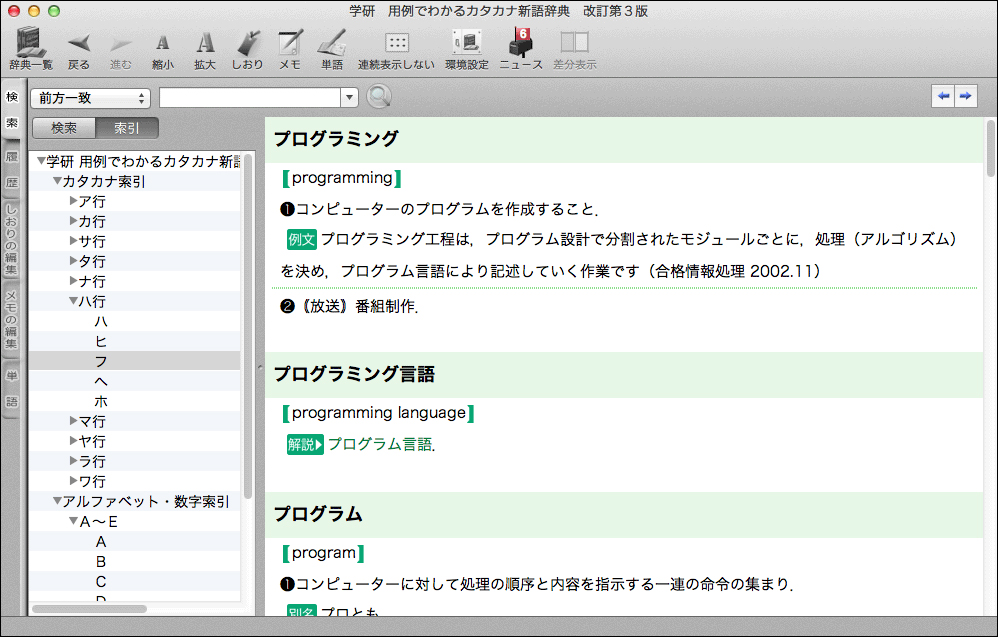Click the content pane vertical scrollbar

(990, 149)
